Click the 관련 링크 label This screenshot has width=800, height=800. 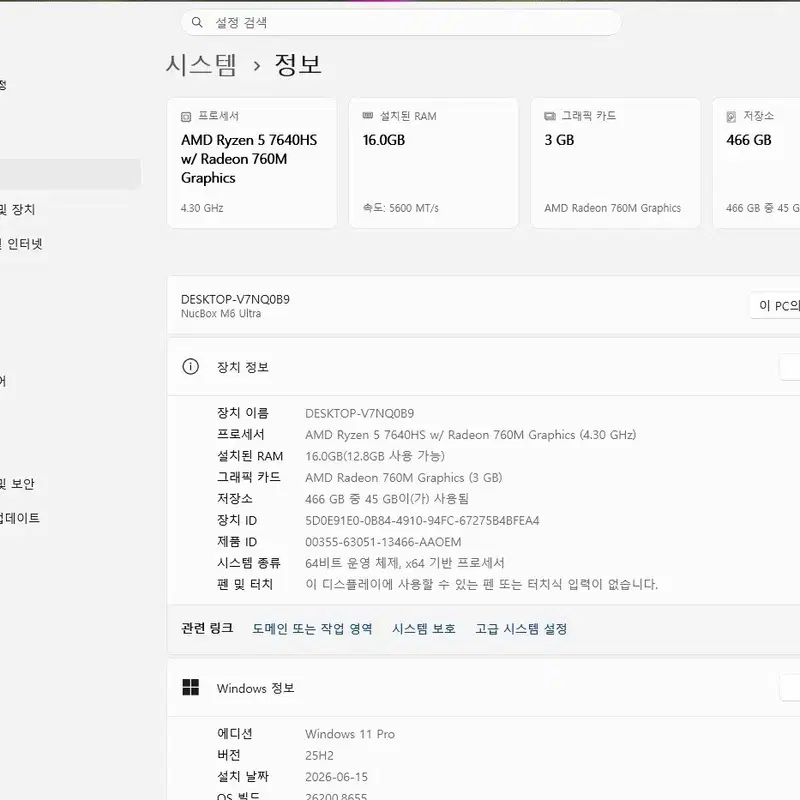pos(207,628)
